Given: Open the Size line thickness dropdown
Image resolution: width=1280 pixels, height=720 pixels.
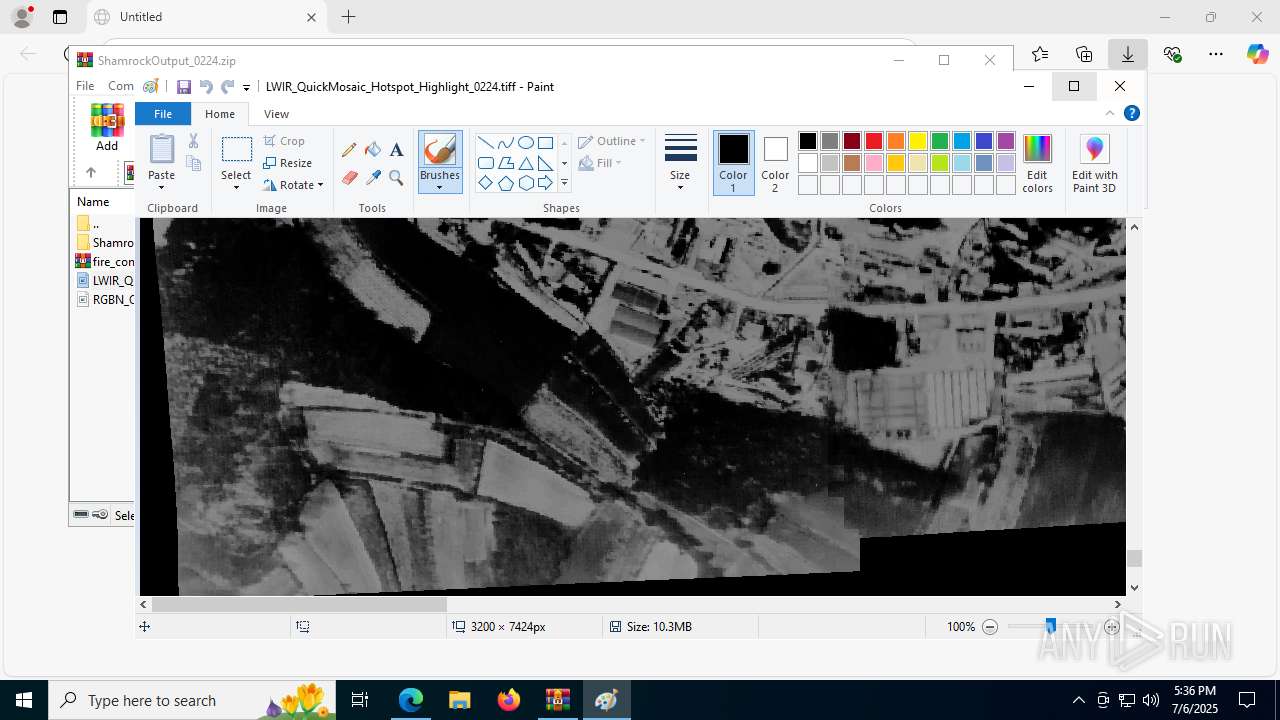Looking at the screenshot, I should point(680,162).
